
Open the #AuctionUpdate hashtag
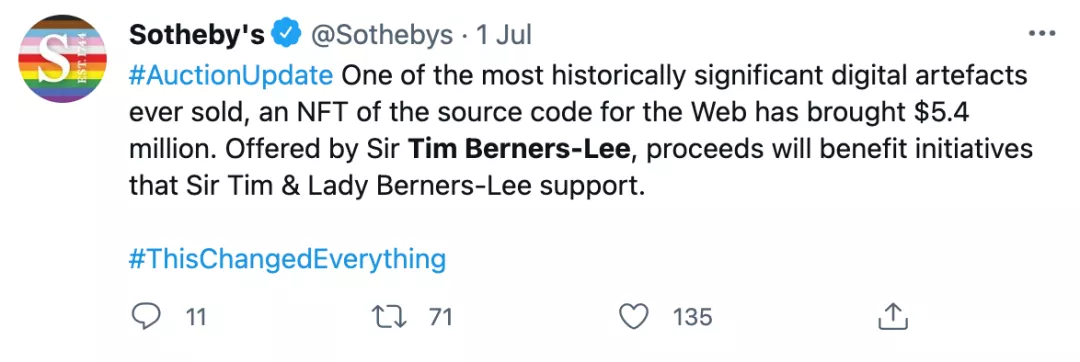[231, 76]
